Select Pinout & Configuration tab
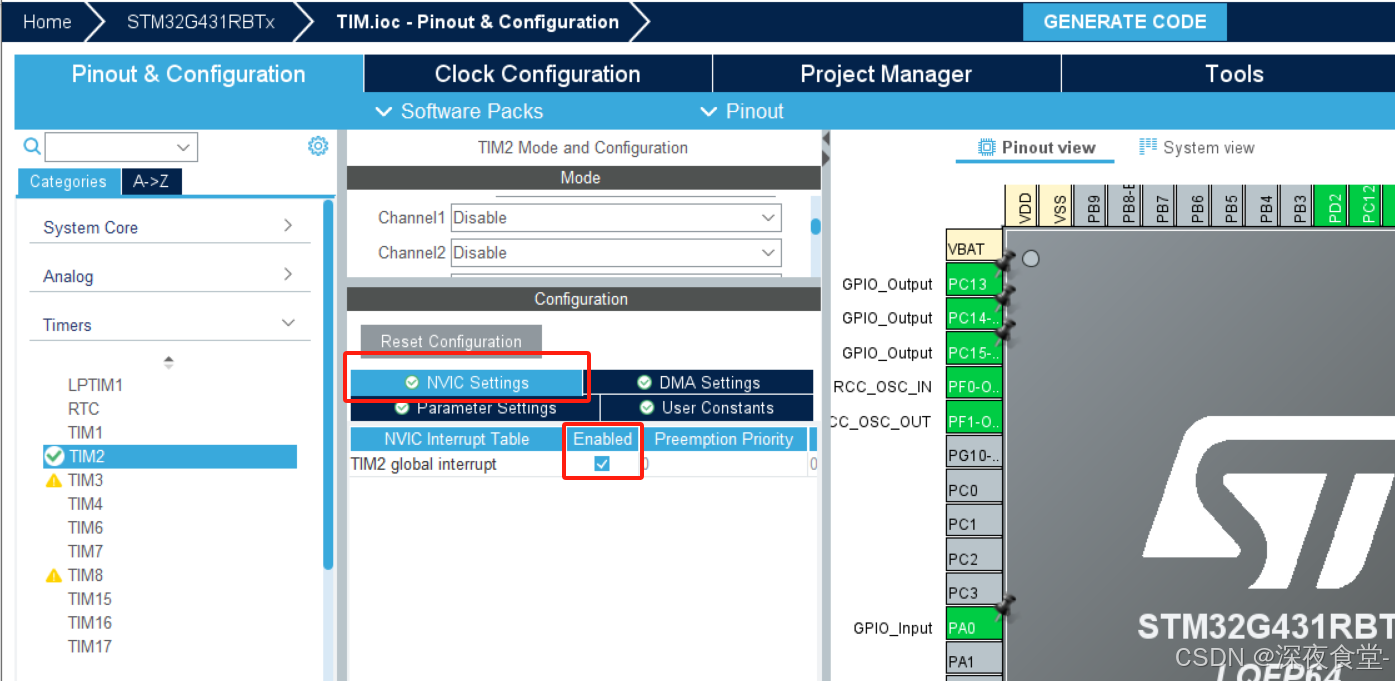 point(188,74)
